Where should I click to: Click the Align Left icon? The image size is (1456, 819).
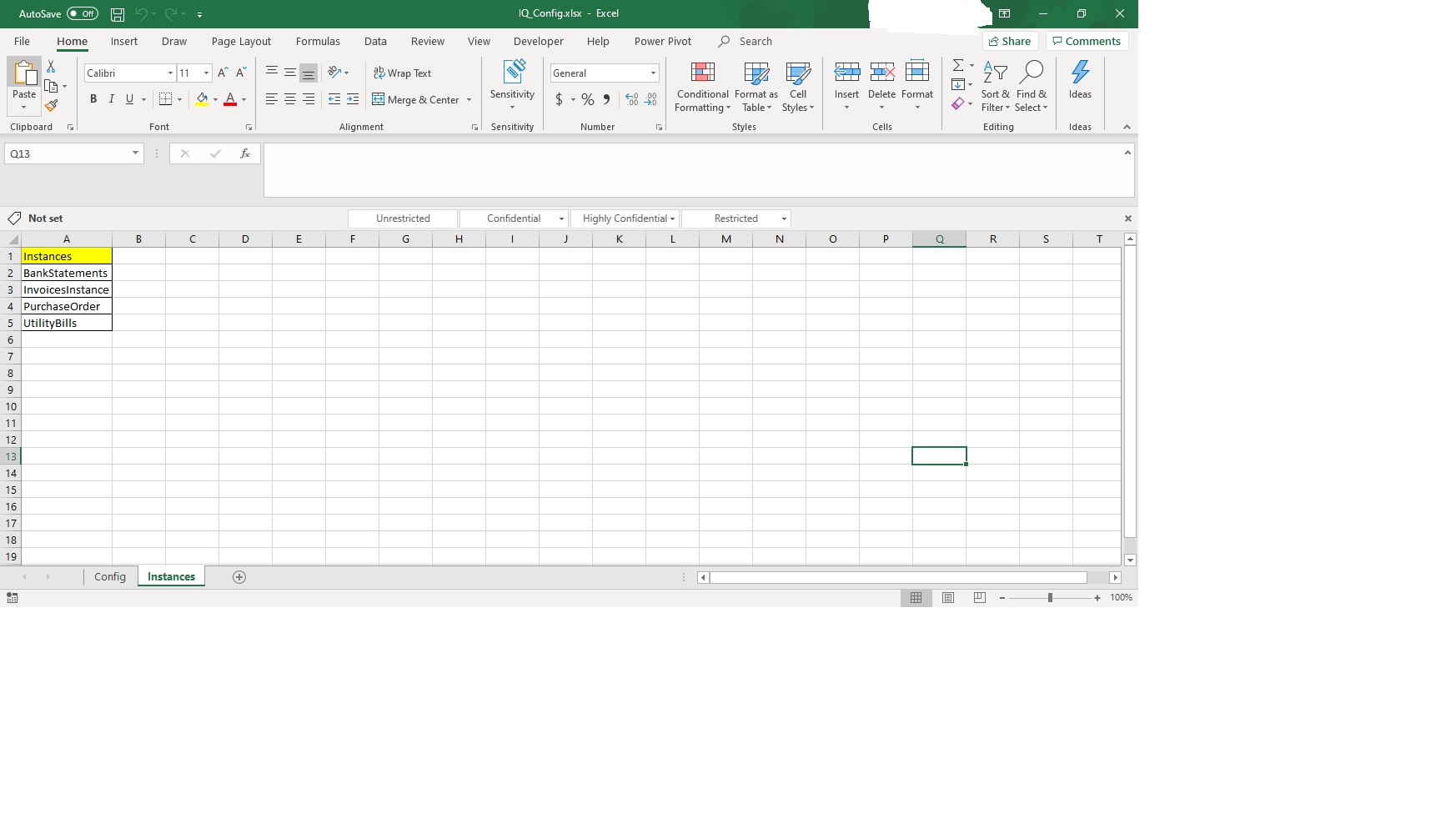[272, 100]
